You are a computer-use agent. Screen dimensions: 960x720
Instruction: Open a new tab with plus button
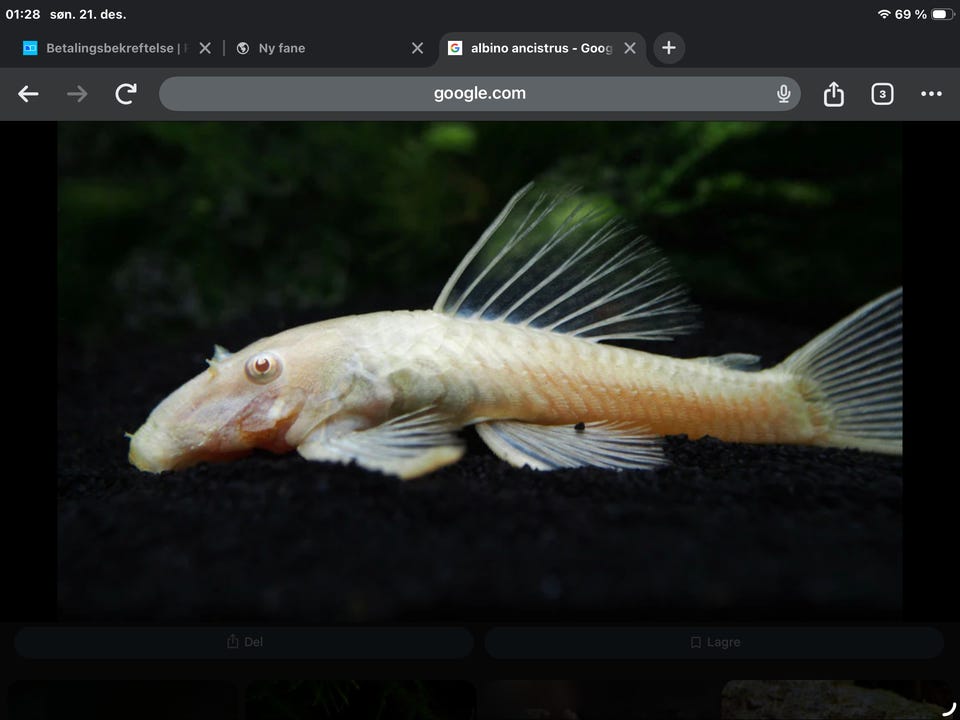click(x=669, y=48)
